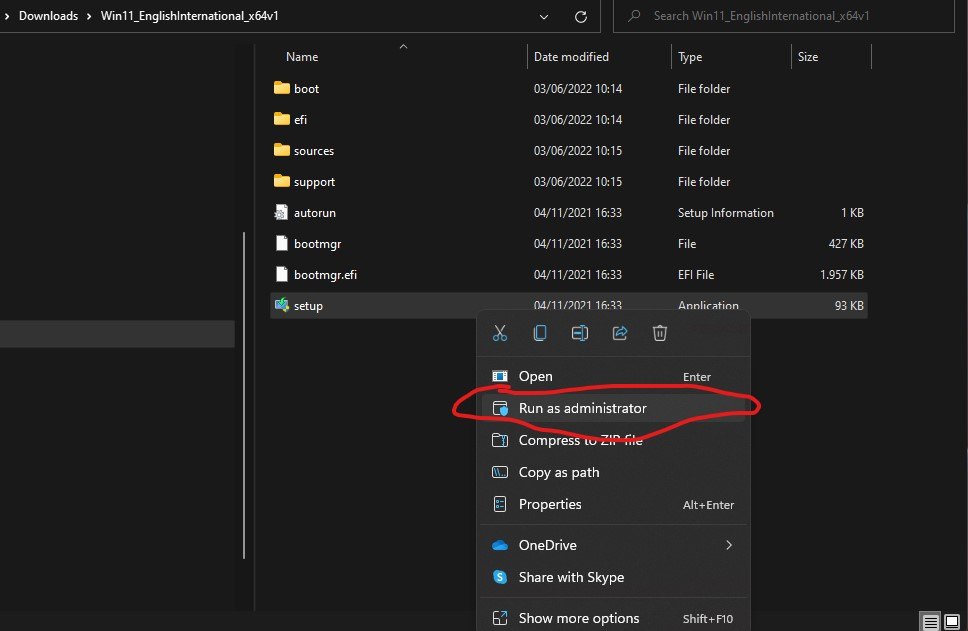The width and height of the screenshot is (968, 631).
Task: Select the bootmgr.efi file name
Action: pyautogui.click(x=325, y=275)
